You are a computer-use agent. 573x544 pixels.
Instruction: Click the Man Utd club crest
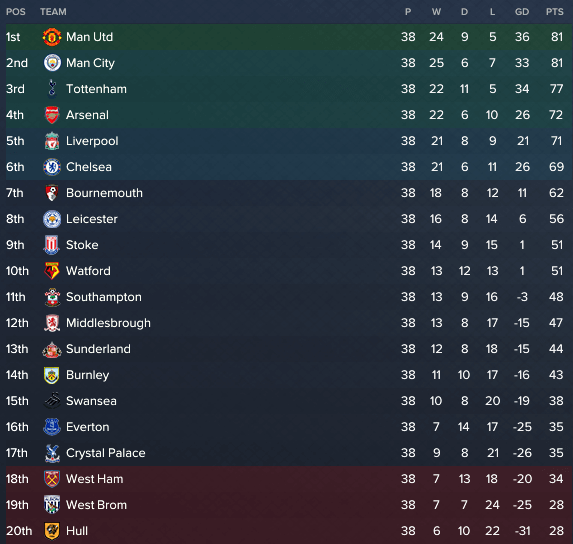tap(52, 37)
